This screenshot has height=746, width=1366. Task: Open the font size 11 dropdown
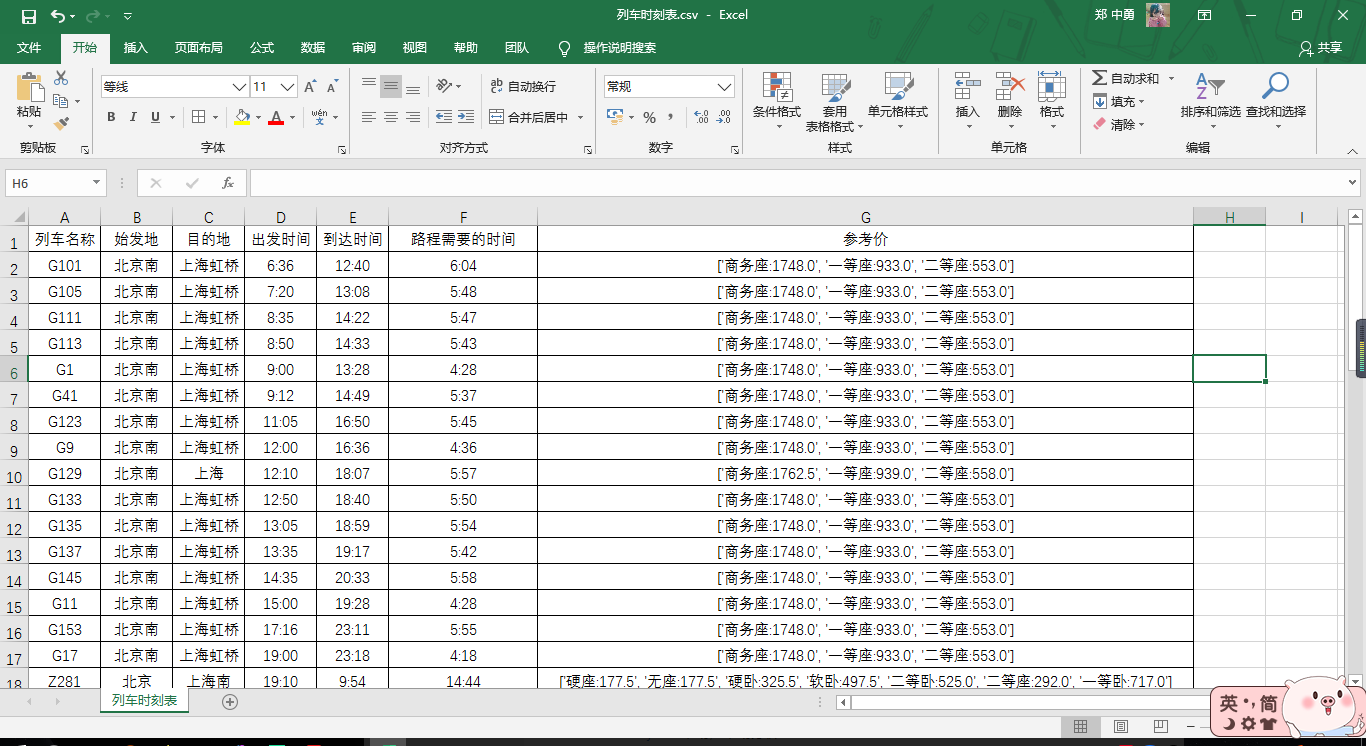[288, 87]
